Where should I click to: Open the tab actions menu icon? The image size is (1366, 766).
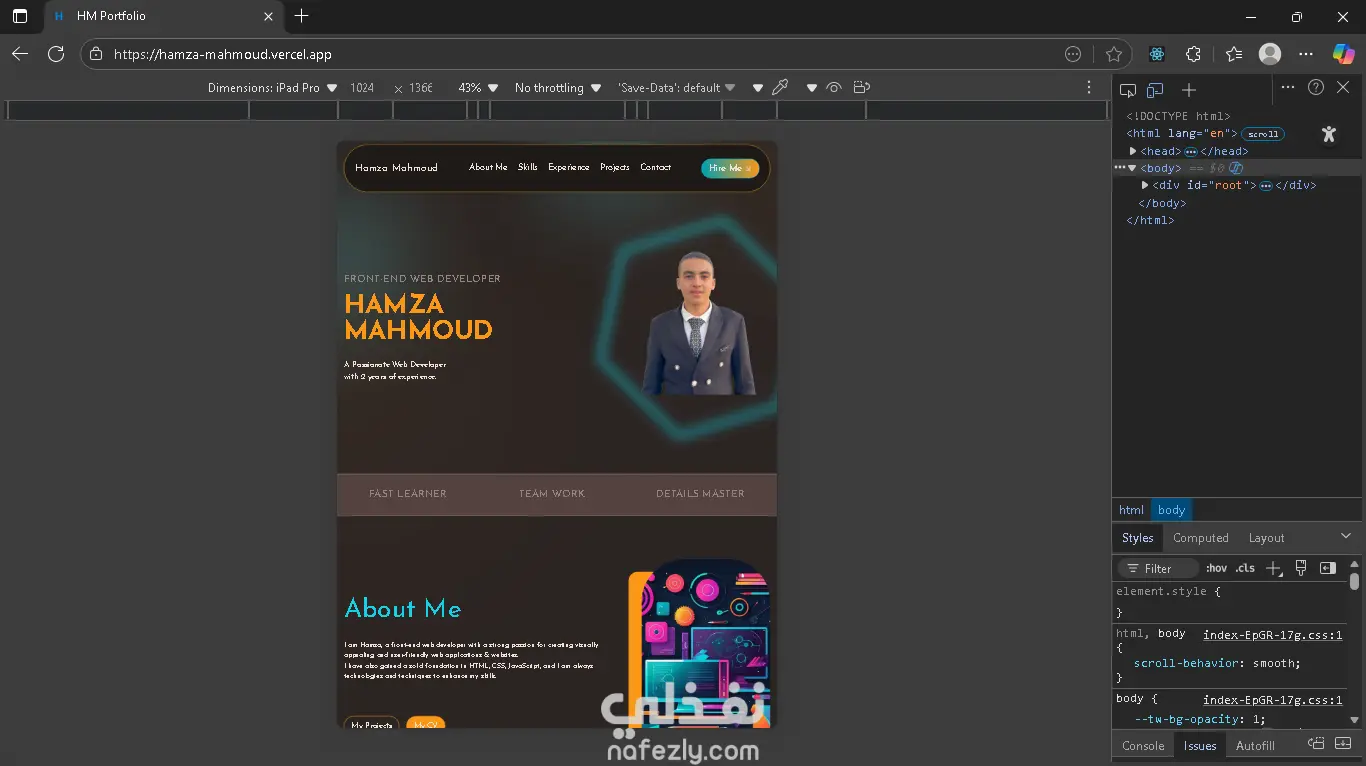click(x=20, y=16)
